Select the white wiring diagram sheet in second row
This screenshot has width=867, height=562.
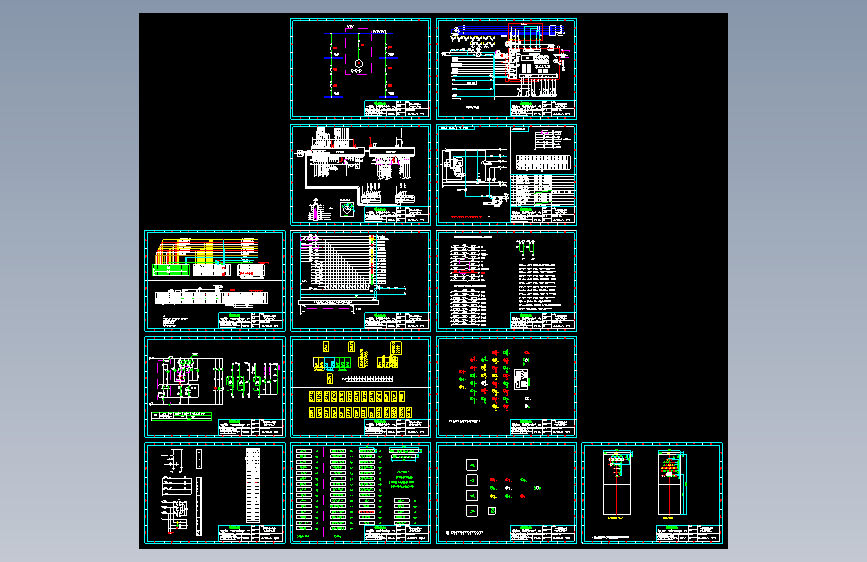point(361,175)
